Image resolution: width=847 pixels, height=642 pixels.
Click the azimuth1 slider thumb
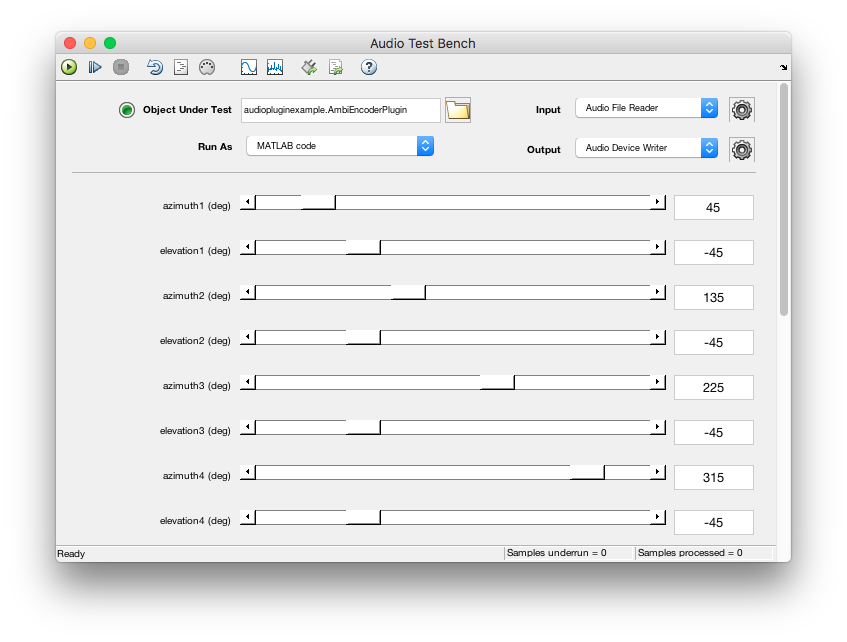318,203
